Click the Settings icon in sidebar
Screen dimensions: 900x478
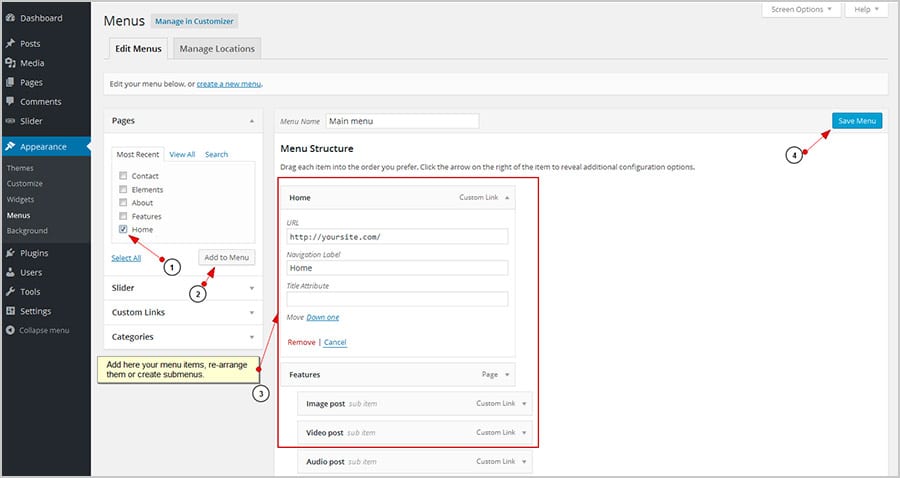(x=10, y=311)
